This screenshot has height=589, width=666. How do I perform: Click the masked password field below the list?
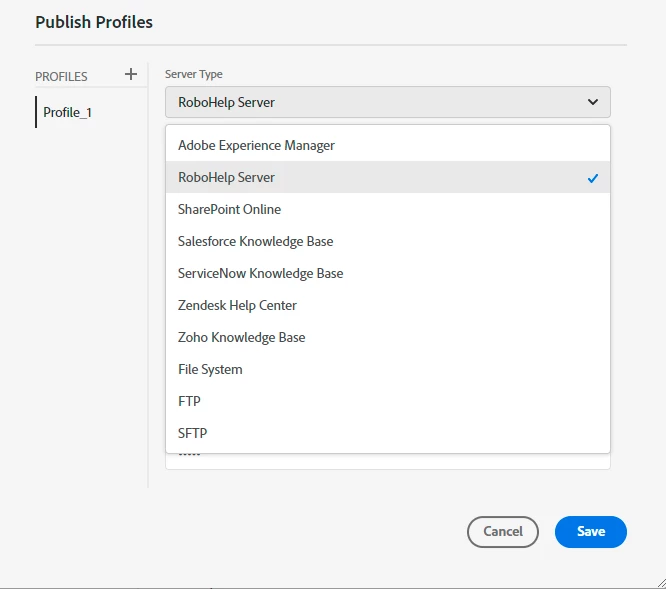387,461
